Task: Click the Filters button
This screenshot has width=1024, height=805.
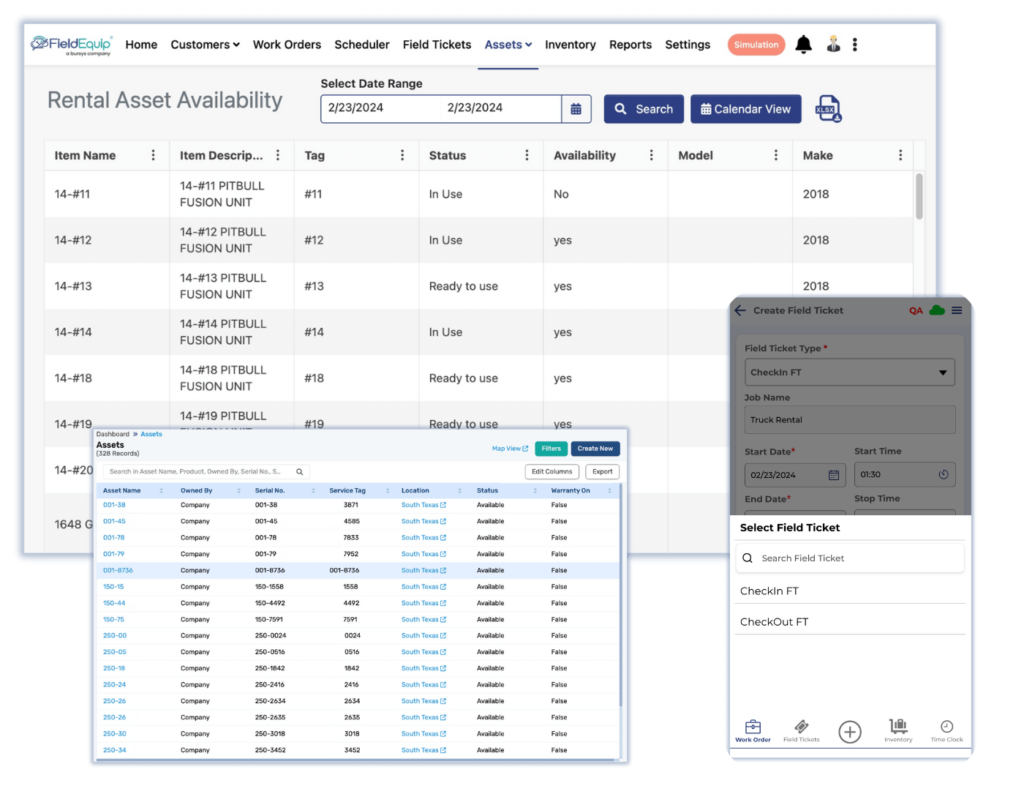Action: tap(551, 449)
